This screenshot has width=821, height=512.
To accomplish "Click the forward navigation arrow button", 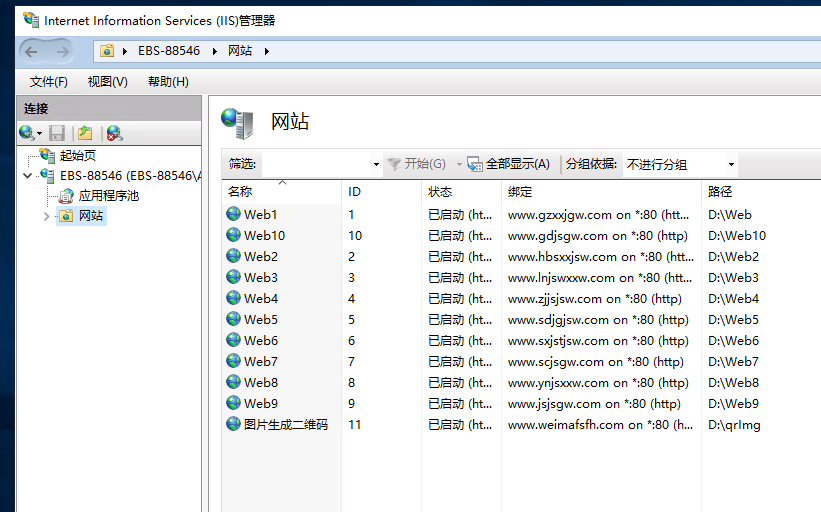I will click(63, 51).
